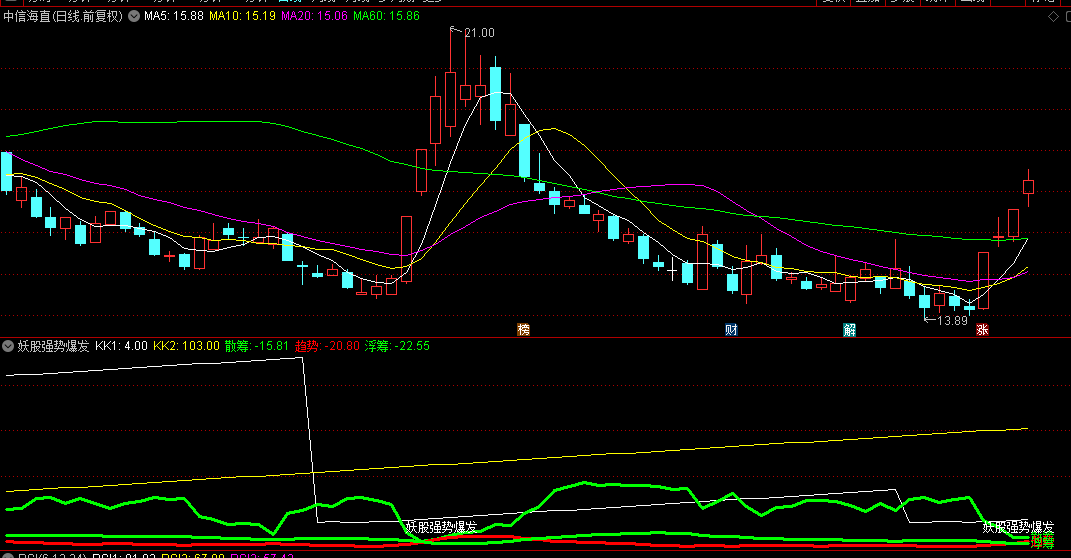The width and height of the screenshot is (1071, 558).
Task: Click the red 涨 marker icon
Action: (983, 330)
